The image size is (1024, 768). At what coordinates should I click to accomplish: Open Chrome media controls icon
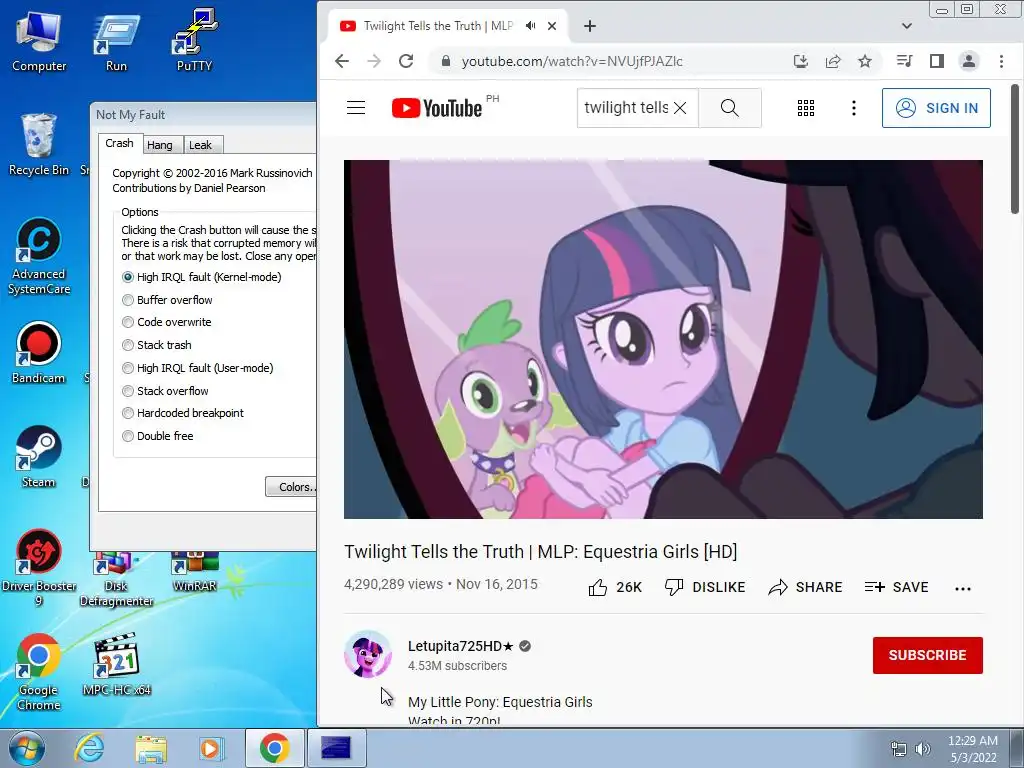point(904,61)
